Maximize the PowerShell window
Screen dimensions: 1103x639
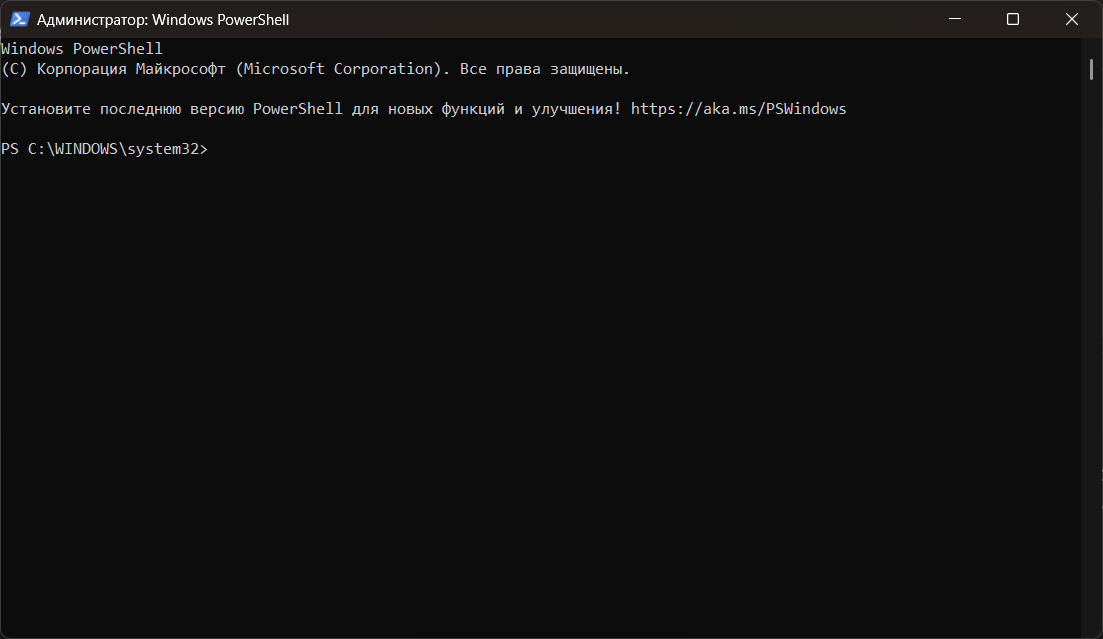tap(1013, 19)
